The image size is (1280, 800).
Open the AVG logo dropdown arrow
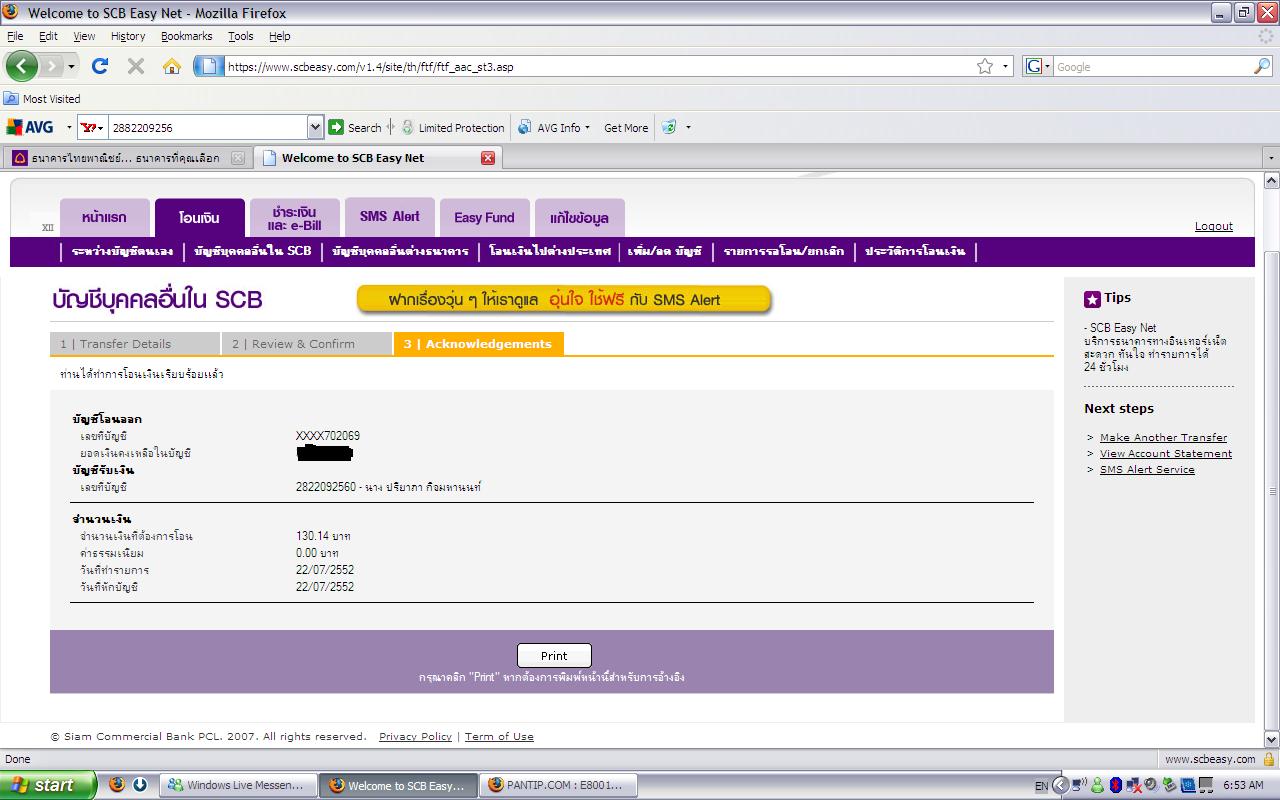tap(69, 128)
